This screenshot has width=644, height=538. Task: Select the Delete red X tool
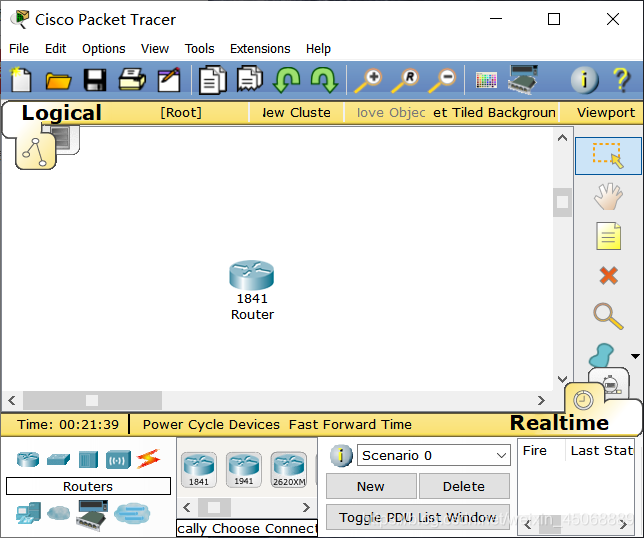[608, 275]
